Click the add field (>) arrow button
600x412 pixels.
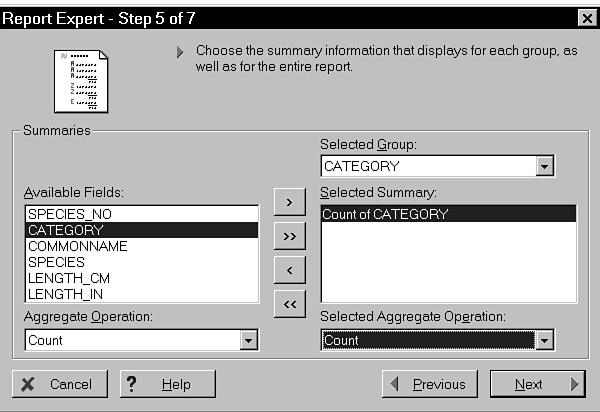(289, 202)
